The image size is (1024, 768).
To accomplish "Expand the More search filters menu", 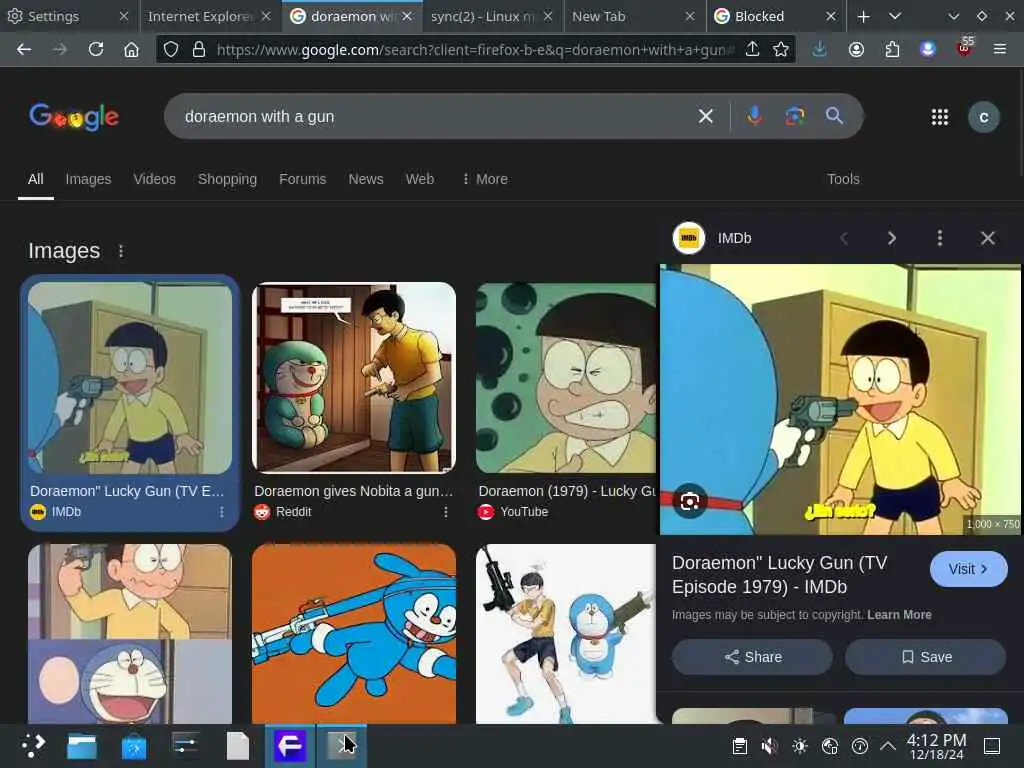I will pos(485,179).
